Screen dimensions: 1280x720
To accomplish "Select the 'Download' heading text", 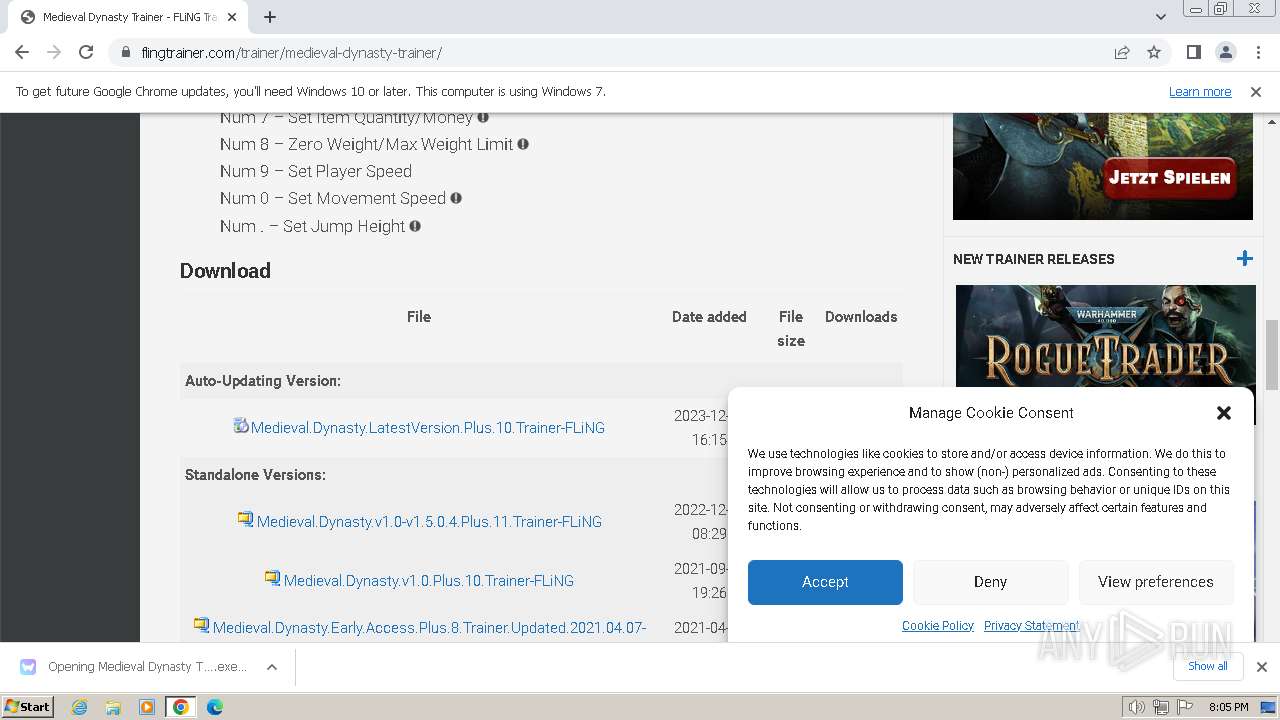I will [225, 271].
